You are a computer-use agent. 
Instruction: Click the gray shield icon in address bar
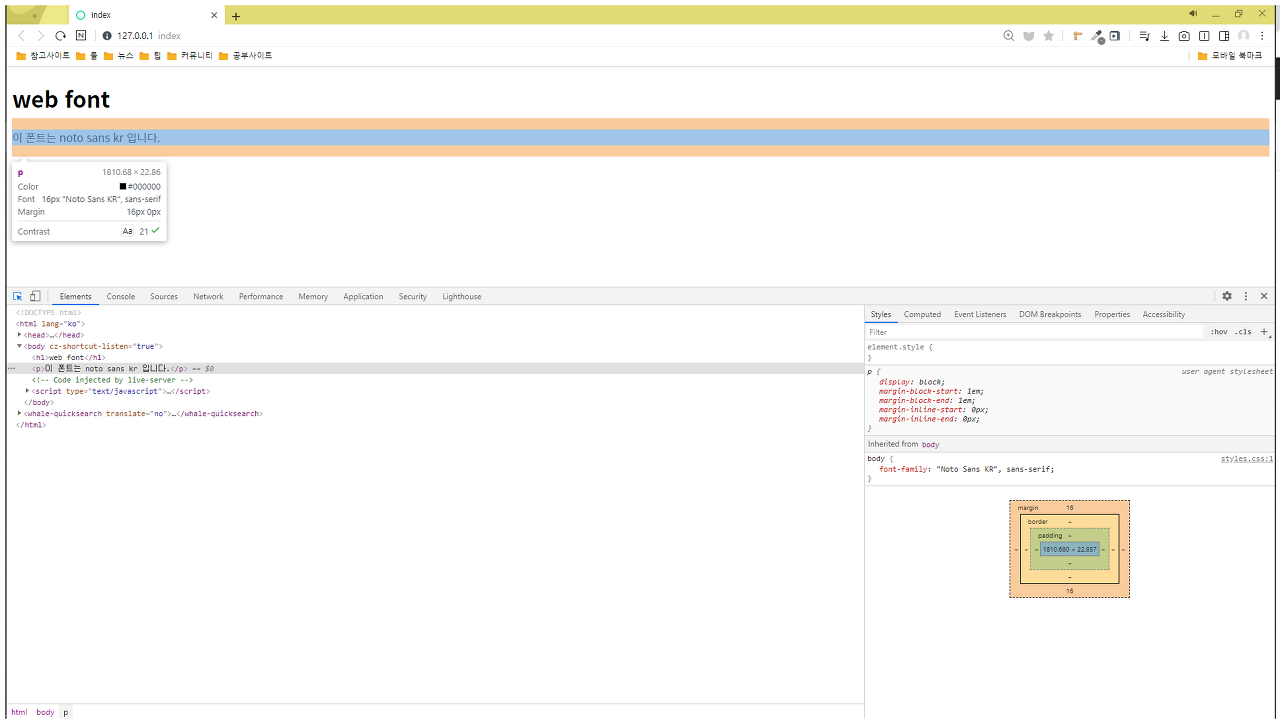pos(1028,36)
